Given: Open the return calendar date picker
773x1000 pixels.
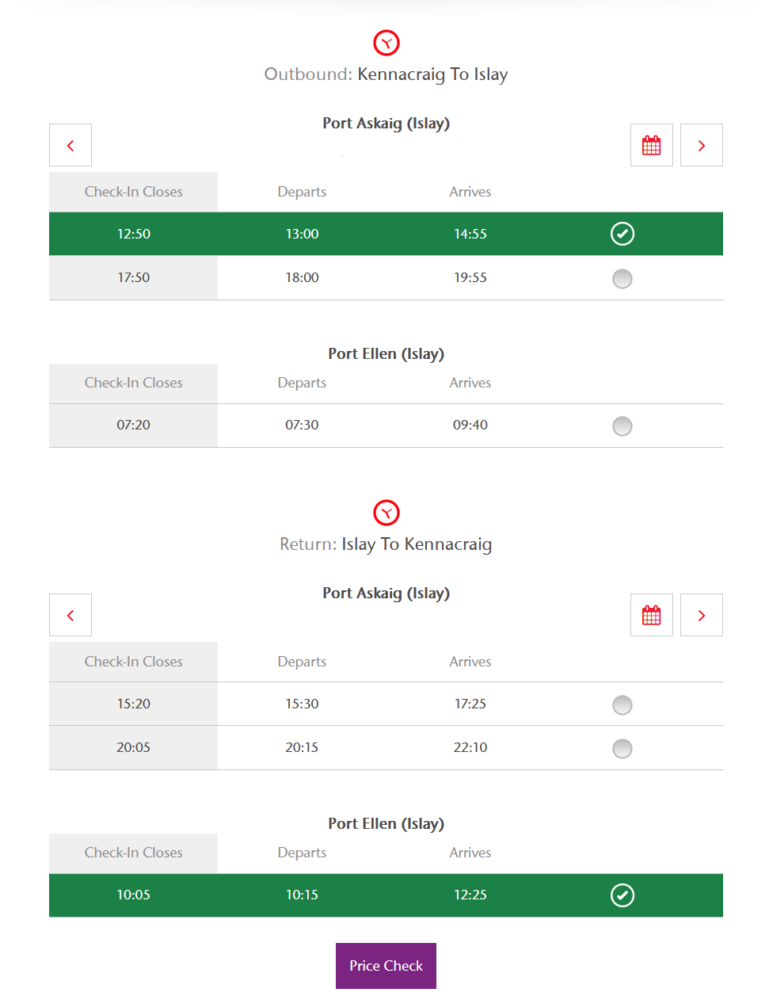Looking at the screenshot, I should pyautogui.click(x=651, y=615).
